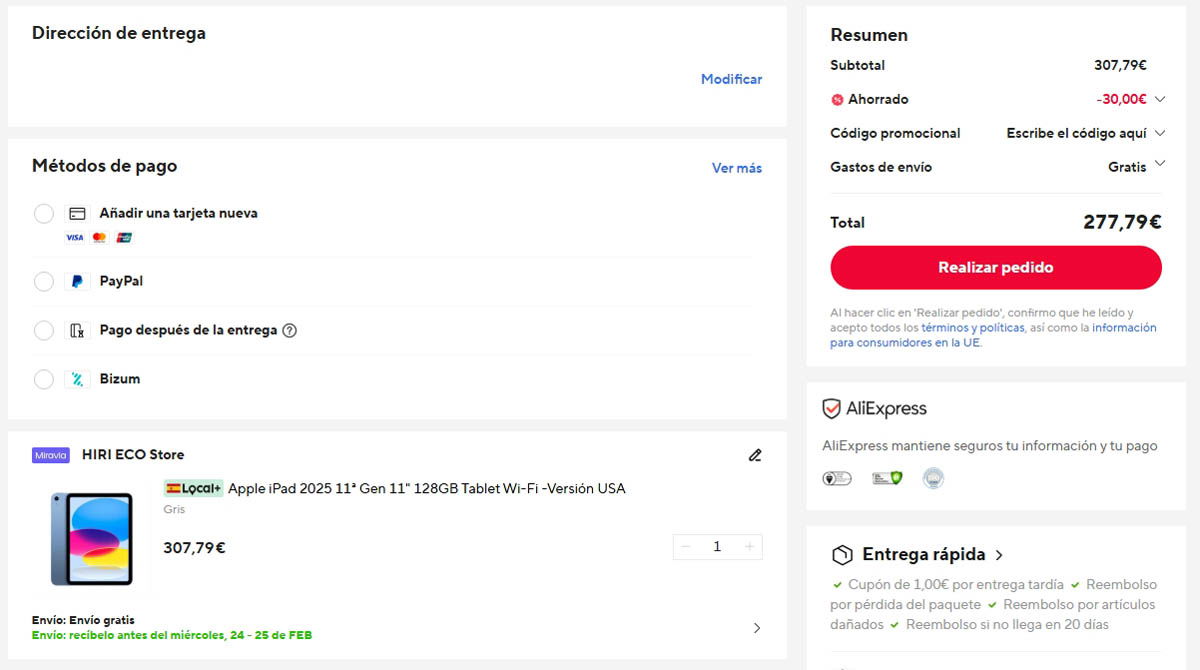
Task: Click the Bizum logo icon
Action: [76, 379]
